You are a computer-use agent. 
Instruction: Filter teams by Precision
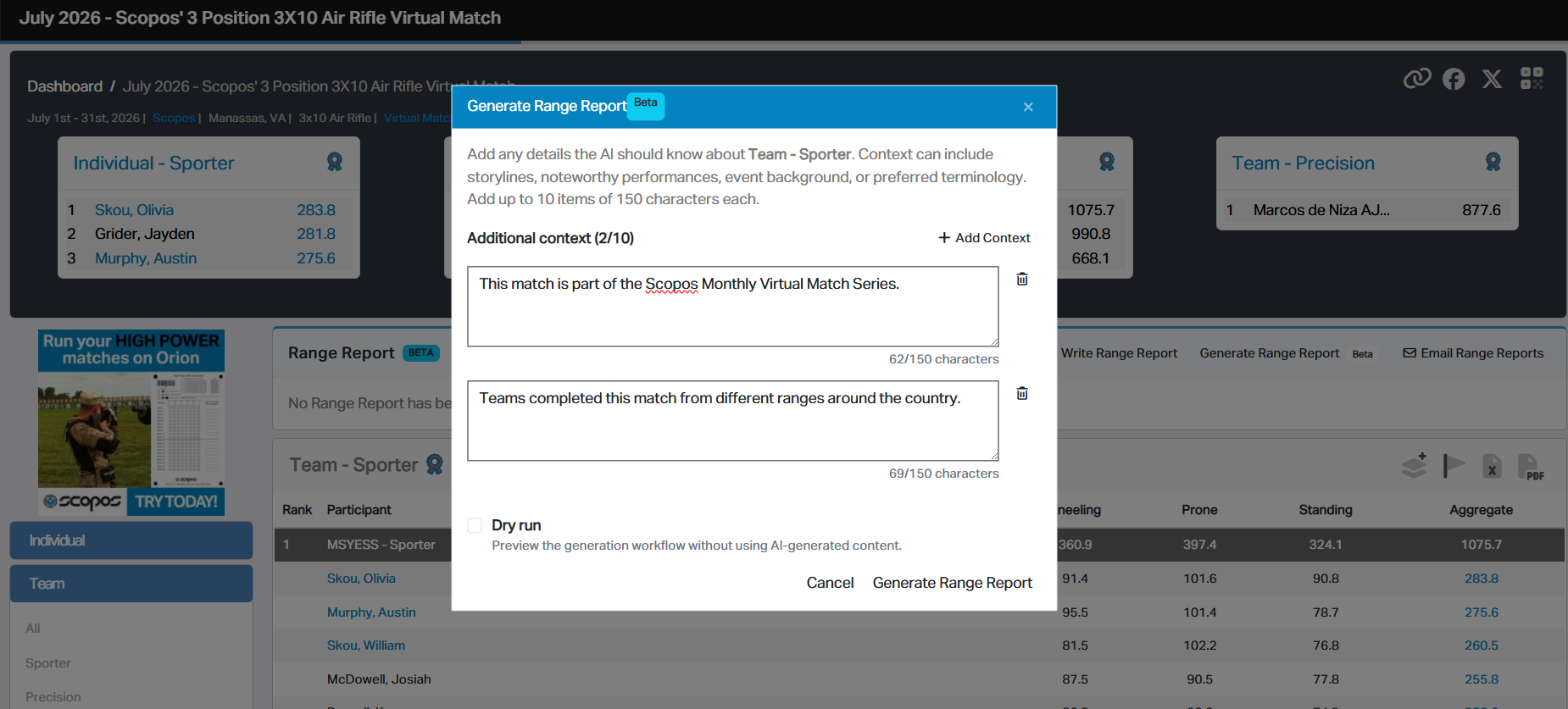[53, 697]
